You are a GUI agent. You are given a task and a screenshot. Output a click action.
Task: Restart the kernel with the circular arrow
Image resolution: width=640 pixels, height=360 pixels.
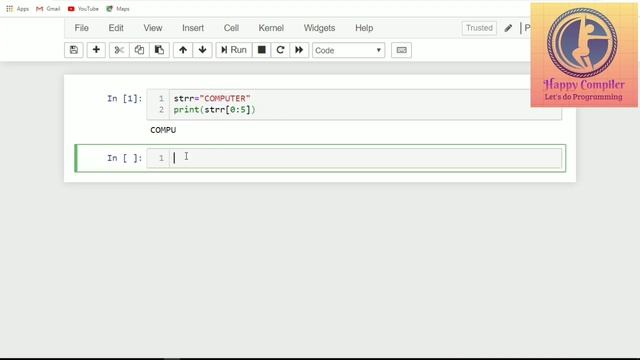pos(280,50)
